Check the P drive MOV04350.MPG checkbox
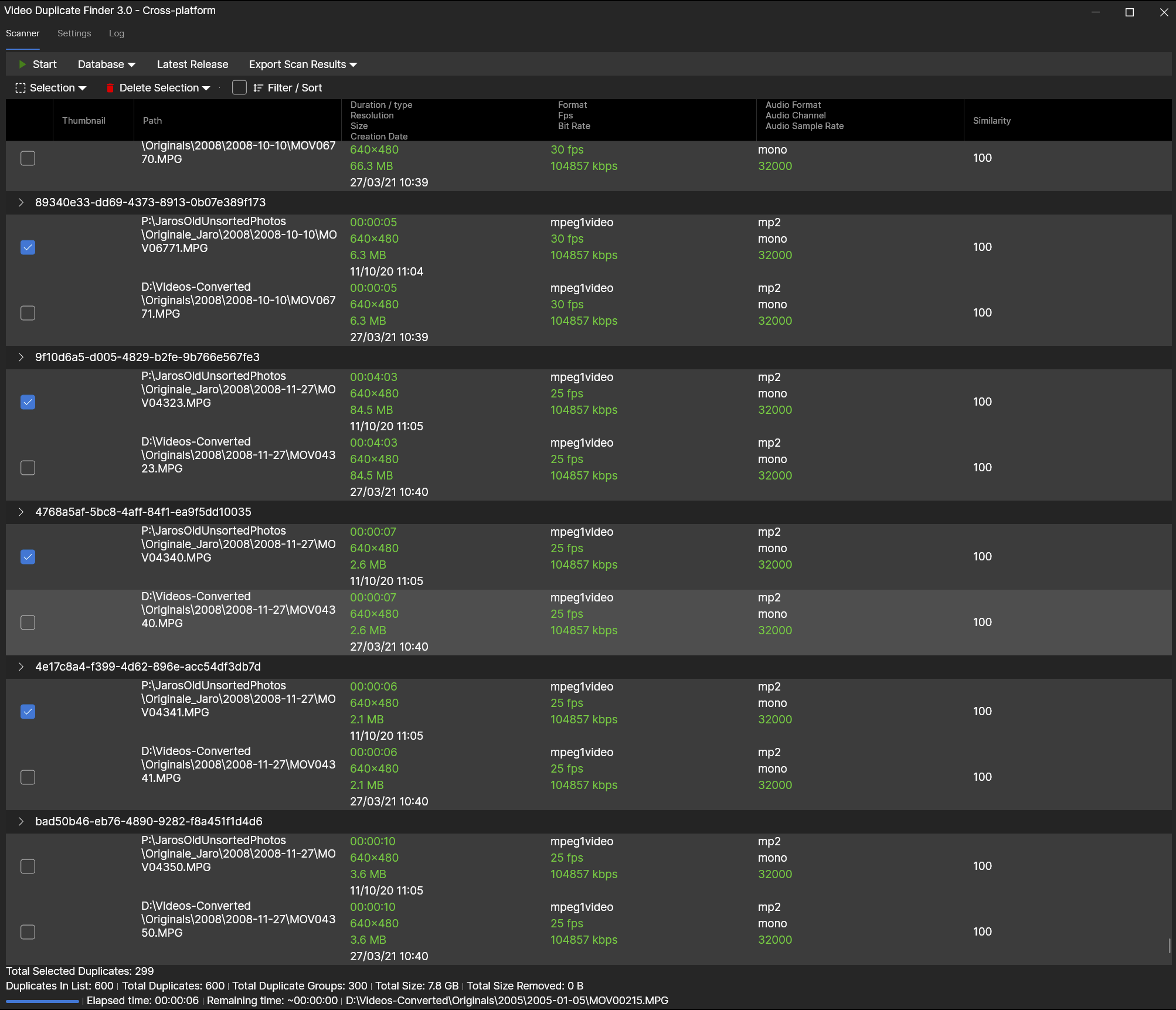 pyautogui.click(x=28, y=866)
